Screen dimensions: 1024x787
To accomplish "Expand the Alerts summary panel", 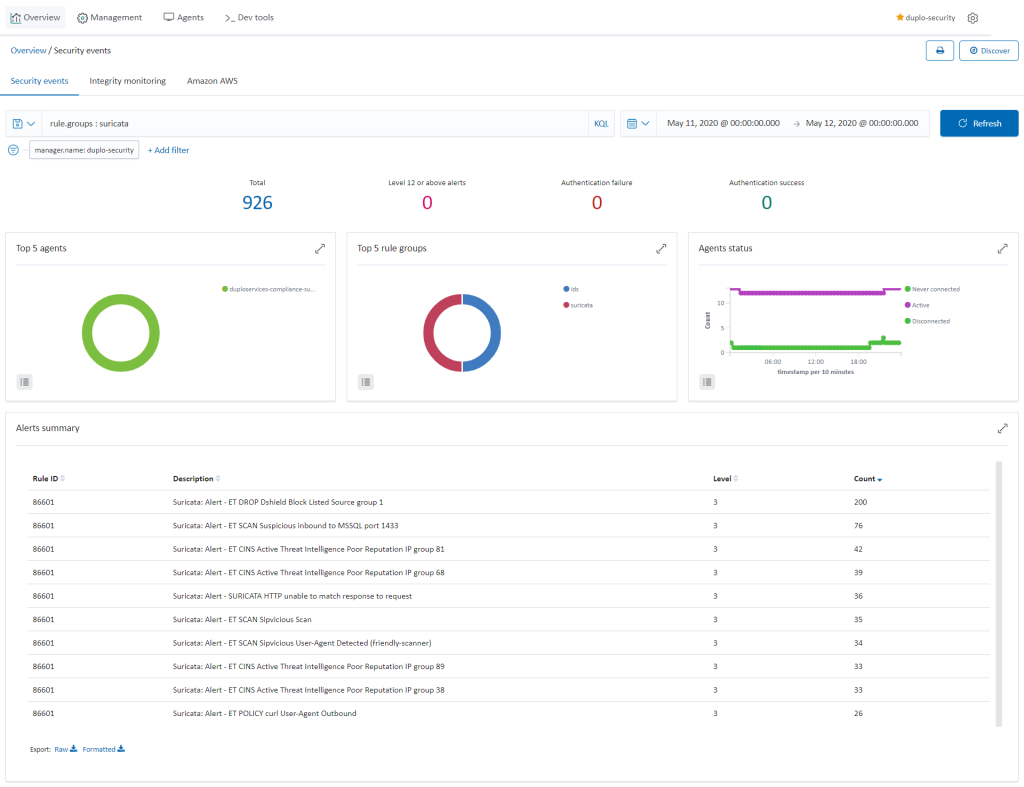I will 1002,428.
